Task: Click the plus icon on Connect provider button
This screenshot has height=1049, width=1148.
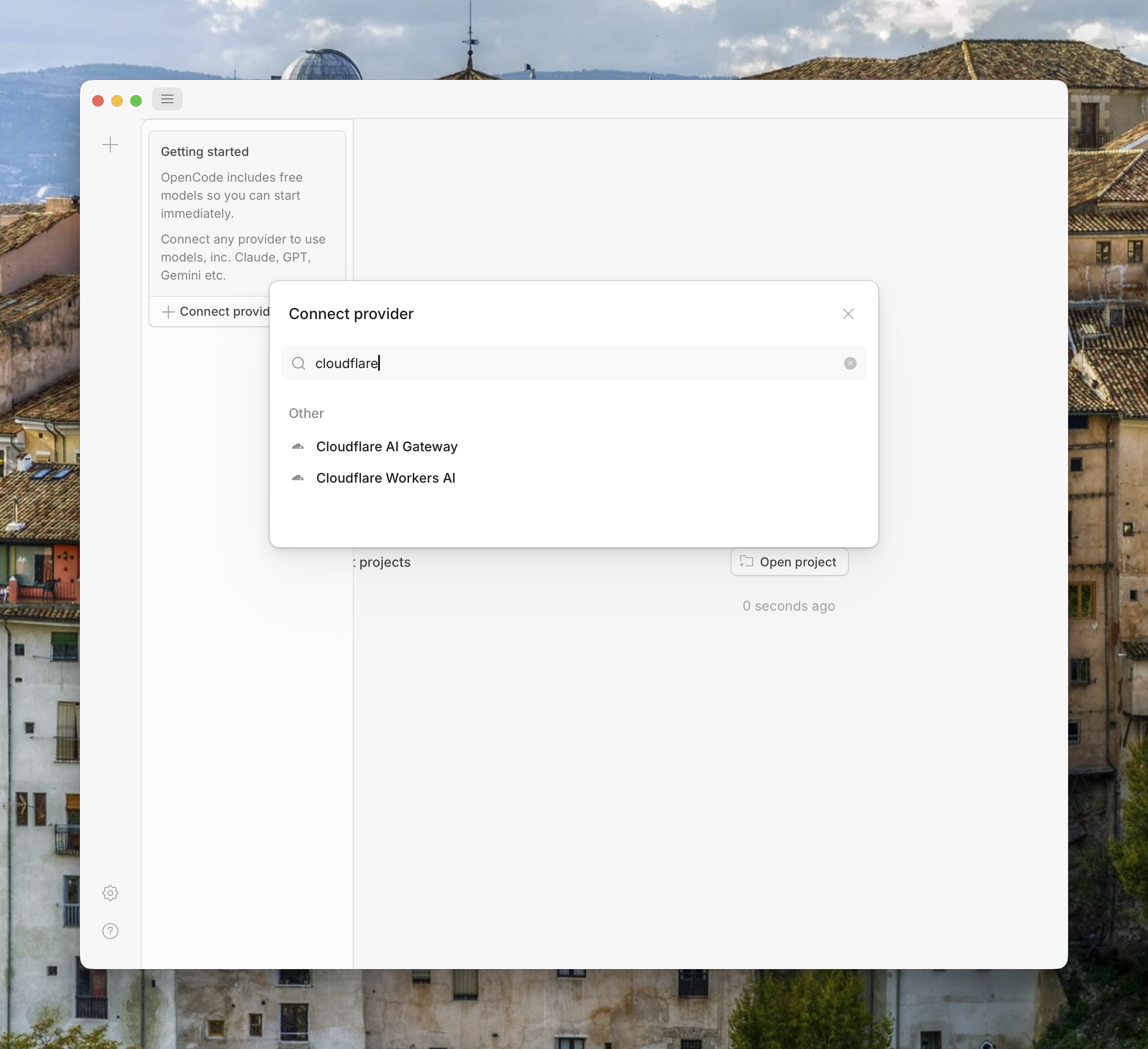Action: click(x=168, y=311)
